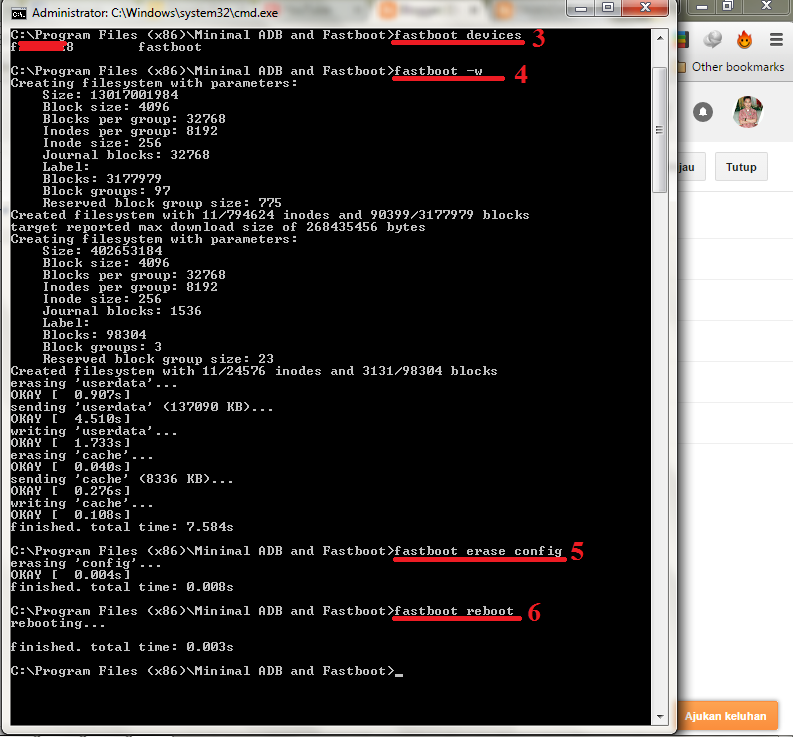Image resolution: width=793 pixels, height=737 pixels.
Task: Click 'Blocks: 3177979' line
Action: coord(102,179)
